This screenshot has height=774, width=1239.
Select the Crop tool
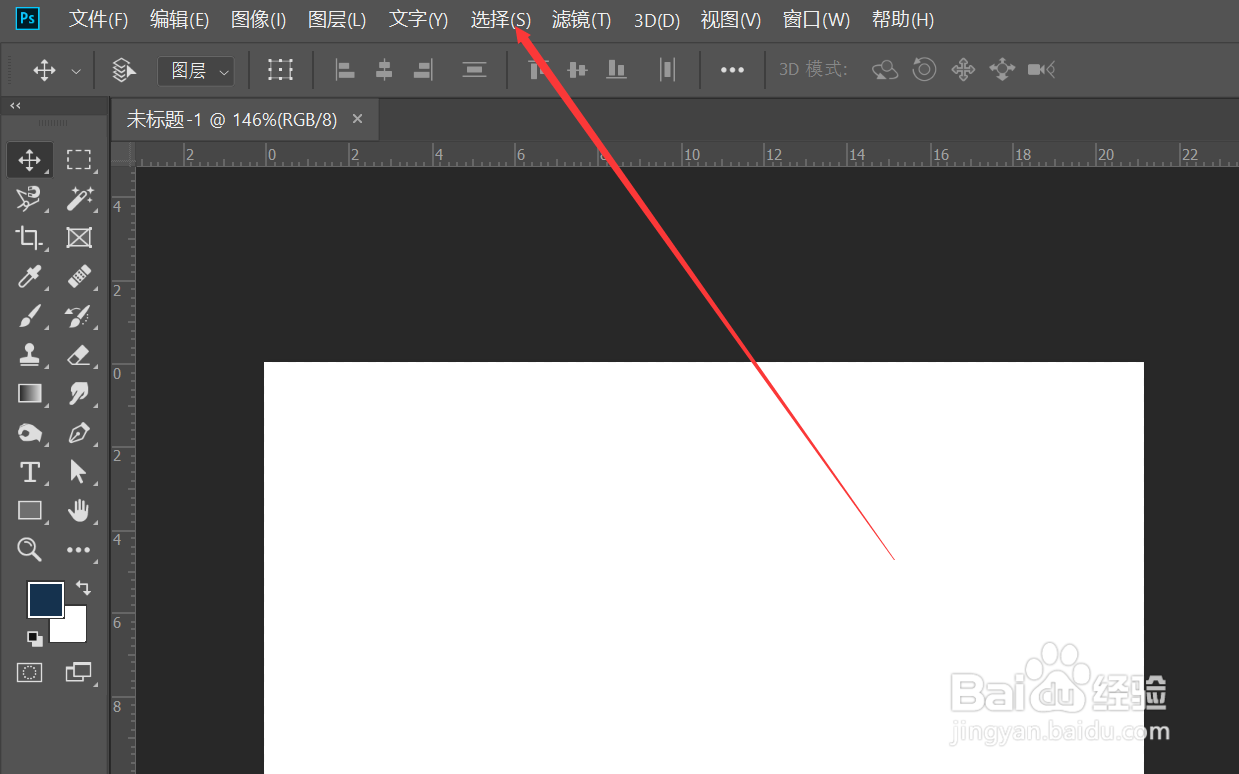coord(30,237)
